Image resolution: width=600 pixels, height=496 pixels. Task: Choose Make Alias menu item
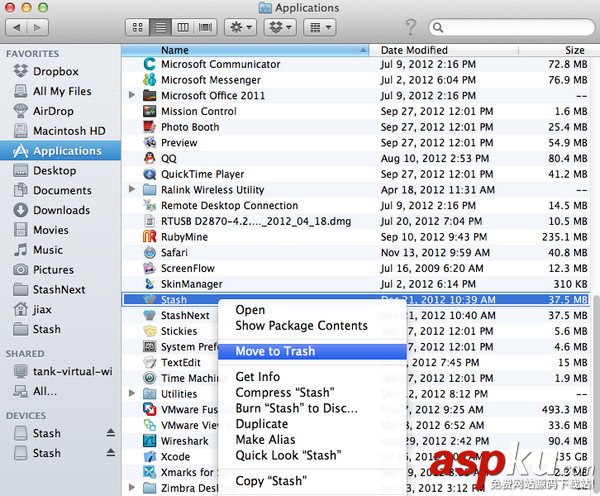click(x=312, y=440)
